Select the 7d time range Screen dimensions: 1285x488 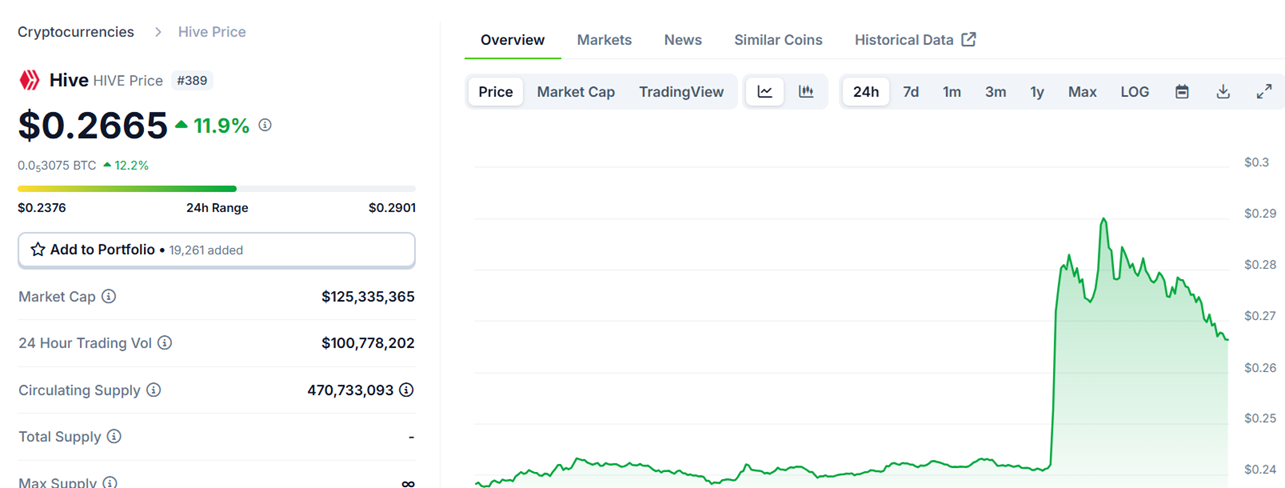coord(911,92)
